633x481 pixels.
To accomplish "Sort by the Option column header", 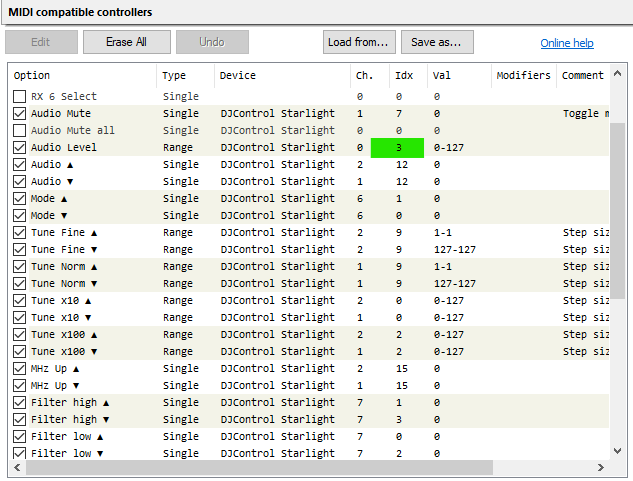I will pyautogui.click(x=82, y=76).
